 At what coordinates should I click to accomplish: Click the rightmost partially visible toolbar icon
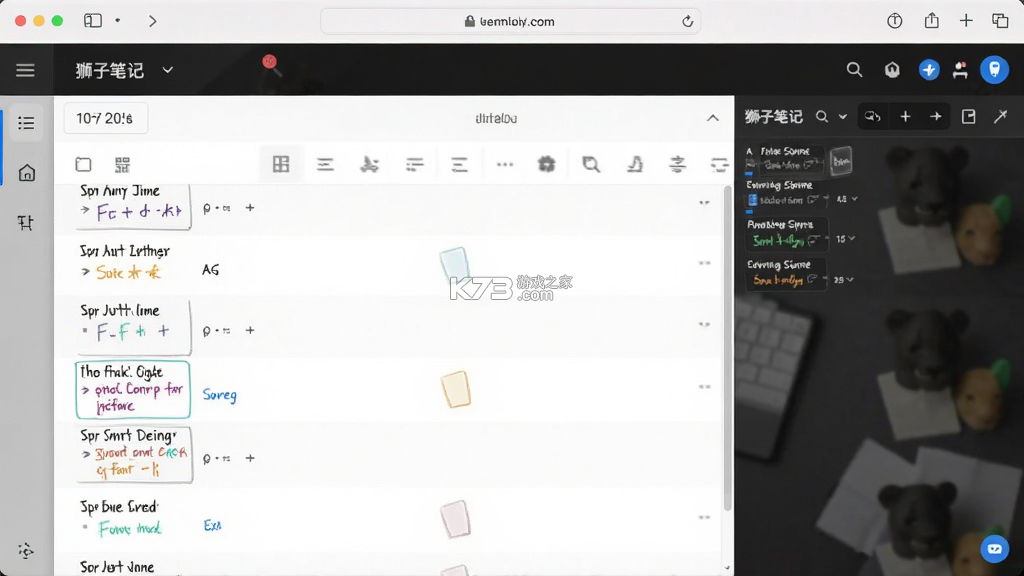tap(720, 165)
